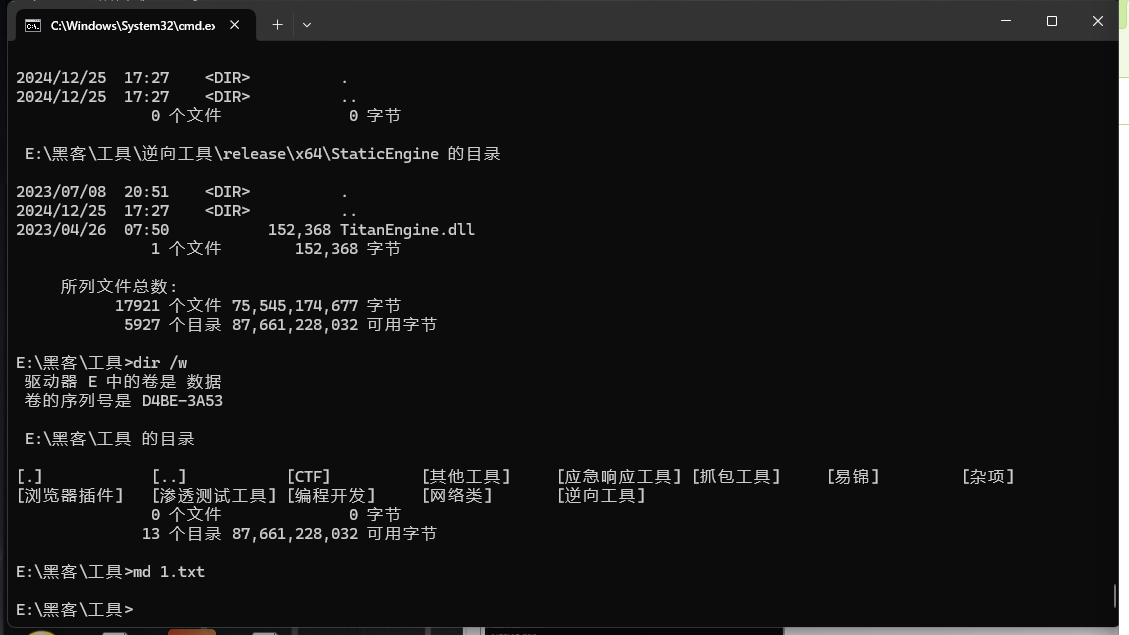Viewport: 1129px width, 635px height.
Task: Click the [逆向工具] directory entry
Action: 600,496
